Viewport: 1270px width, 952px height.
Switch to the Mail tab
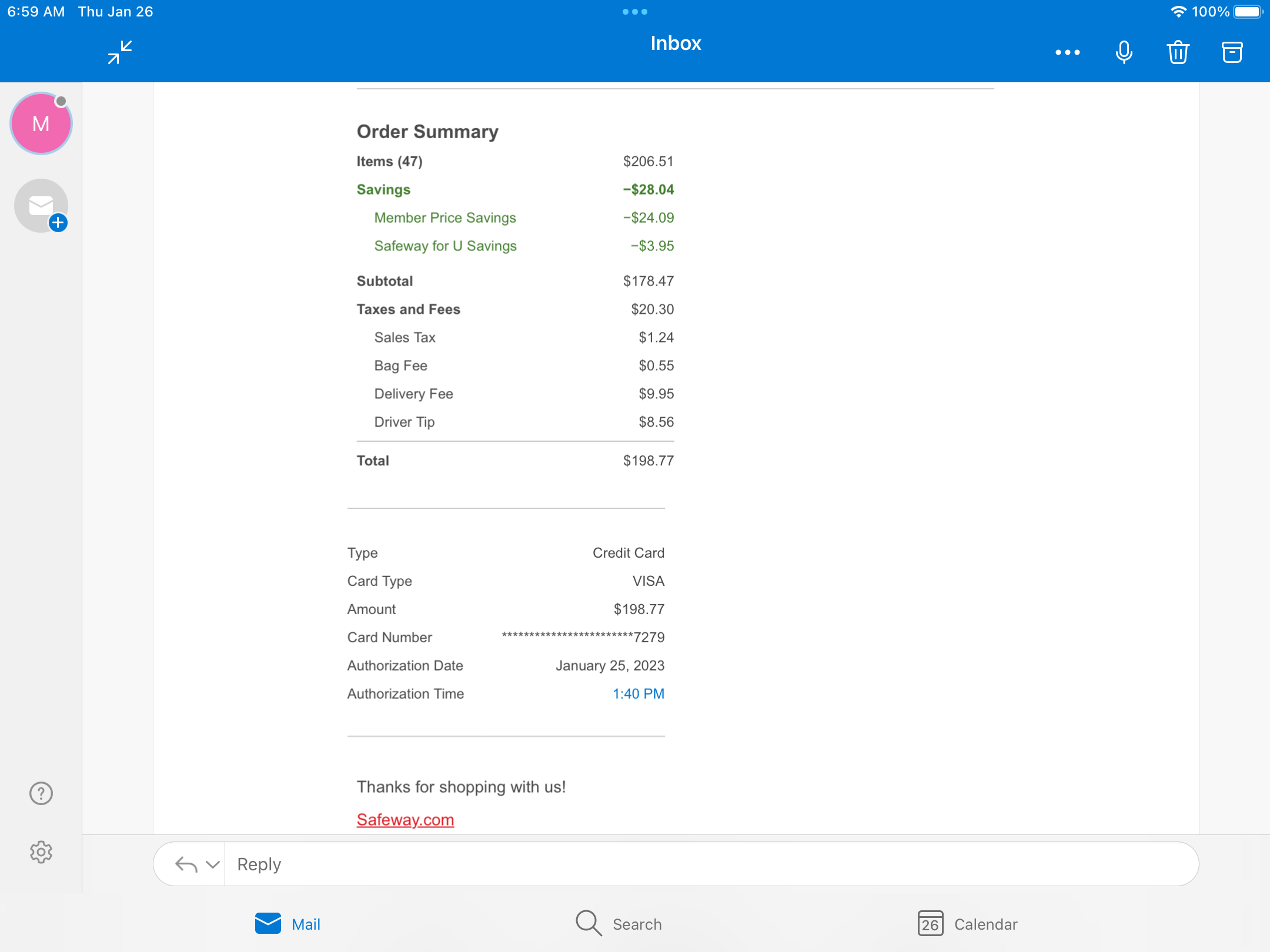pos(288,924)
